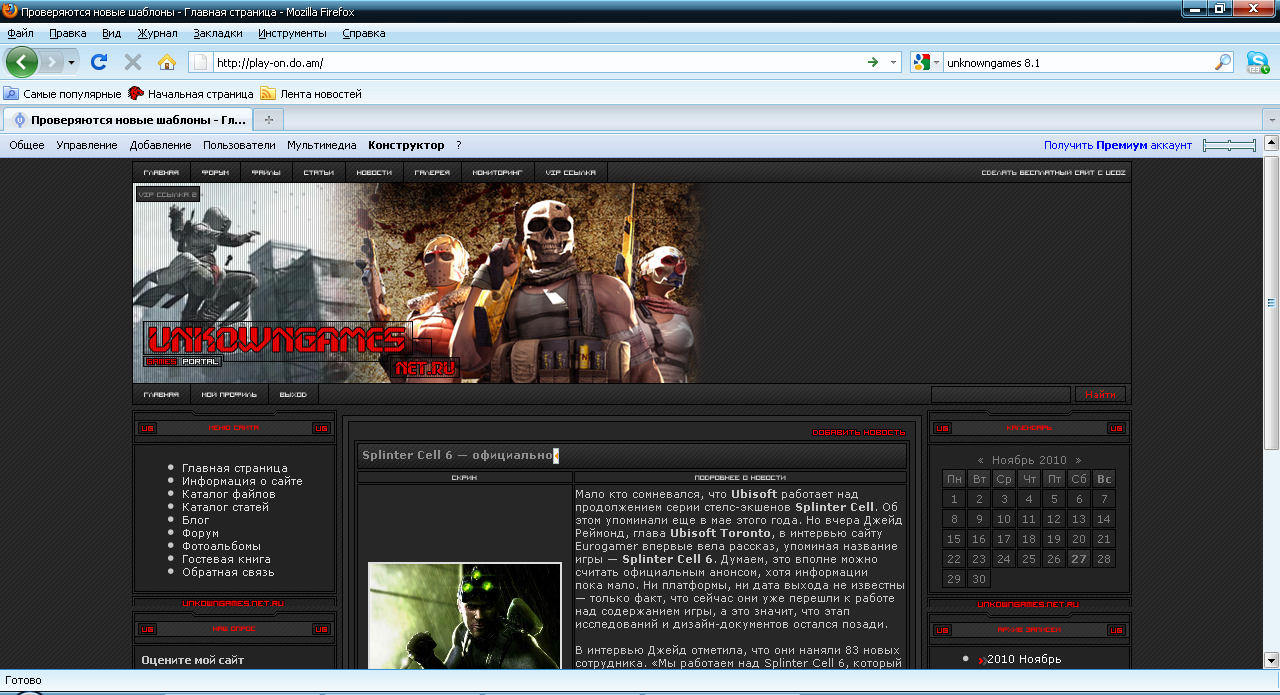The width and height of the screenshot is (1280, 695).
Task: Click the МОЙ ПРОФИЛЬ button below banner
Action: (229, 394)
